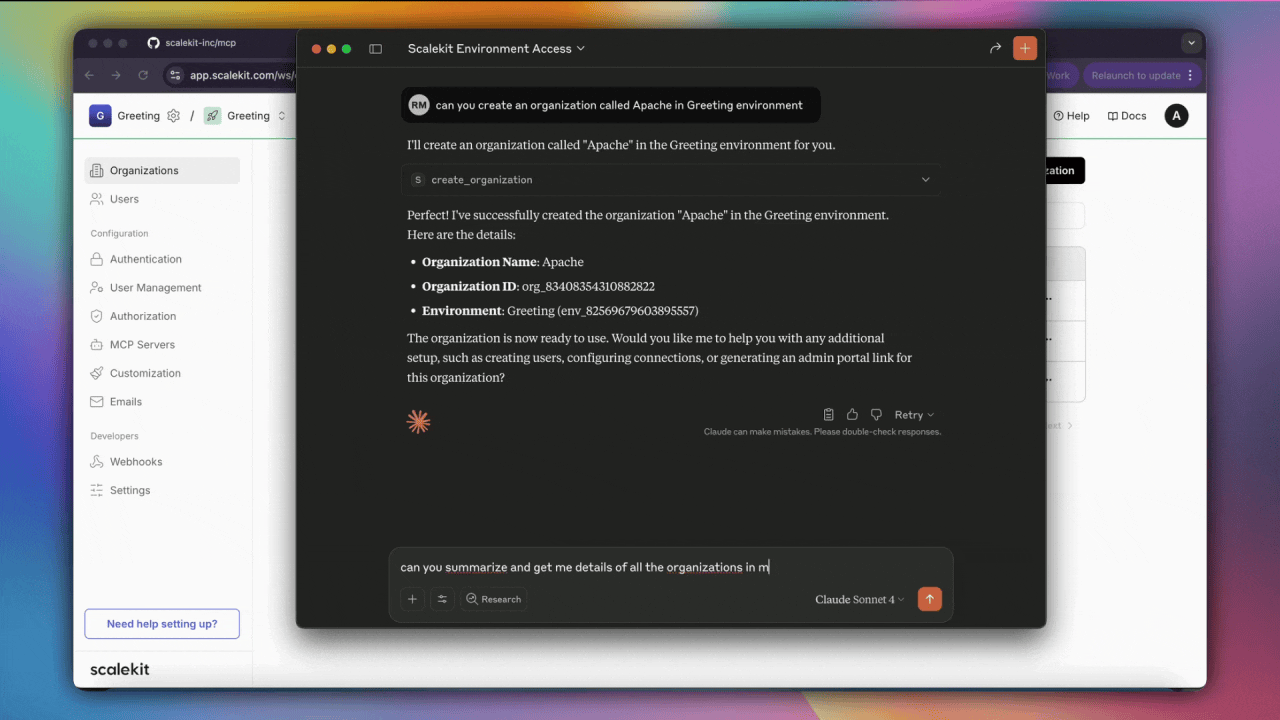Image resolution: width=1280 pixels, height=720 pixels.
Task: Open Customization in Scalekit sidebar
Action: (x=162, y=373)
